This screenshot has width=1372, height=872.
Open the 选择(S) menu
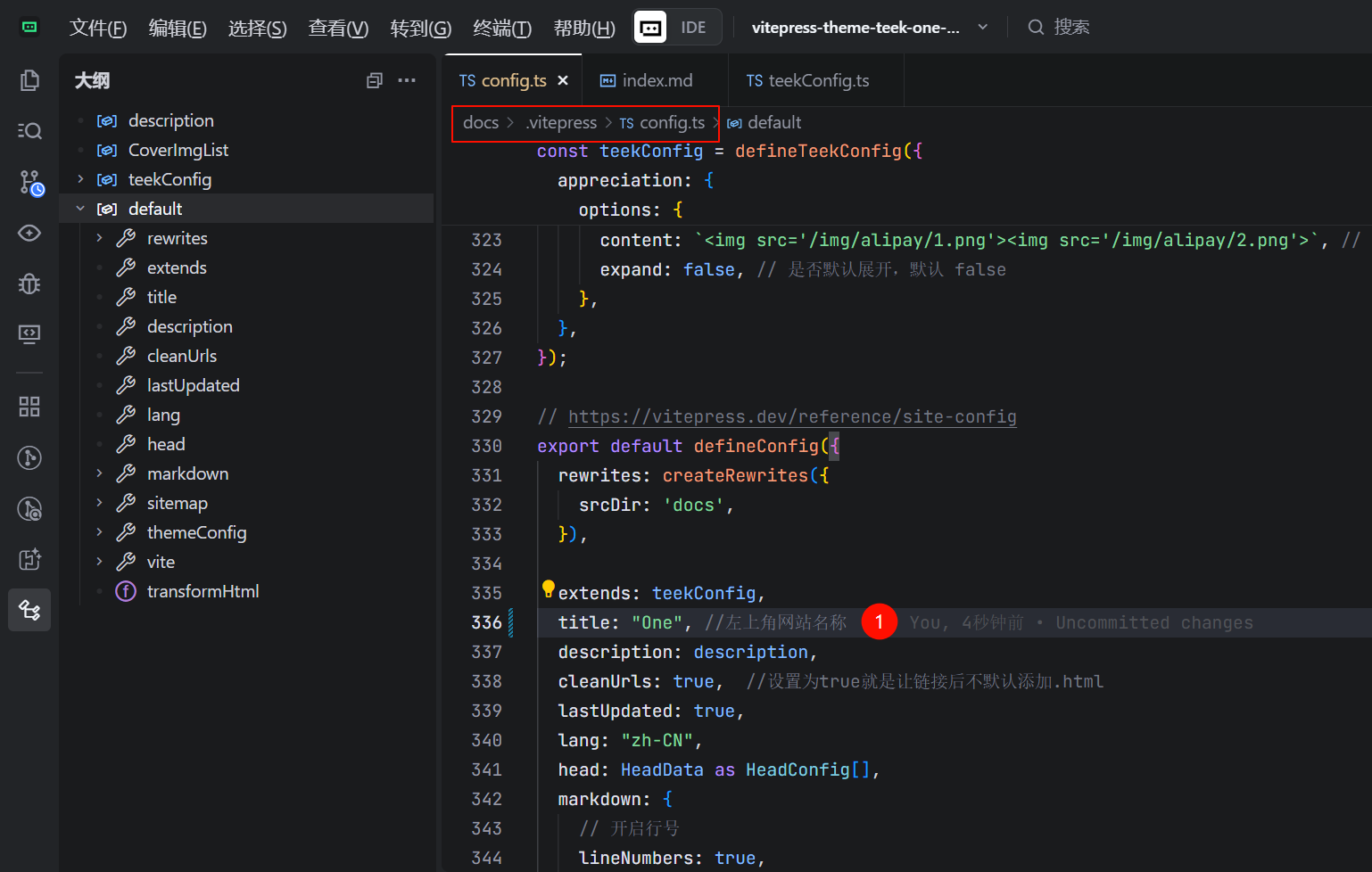[258, 28]
